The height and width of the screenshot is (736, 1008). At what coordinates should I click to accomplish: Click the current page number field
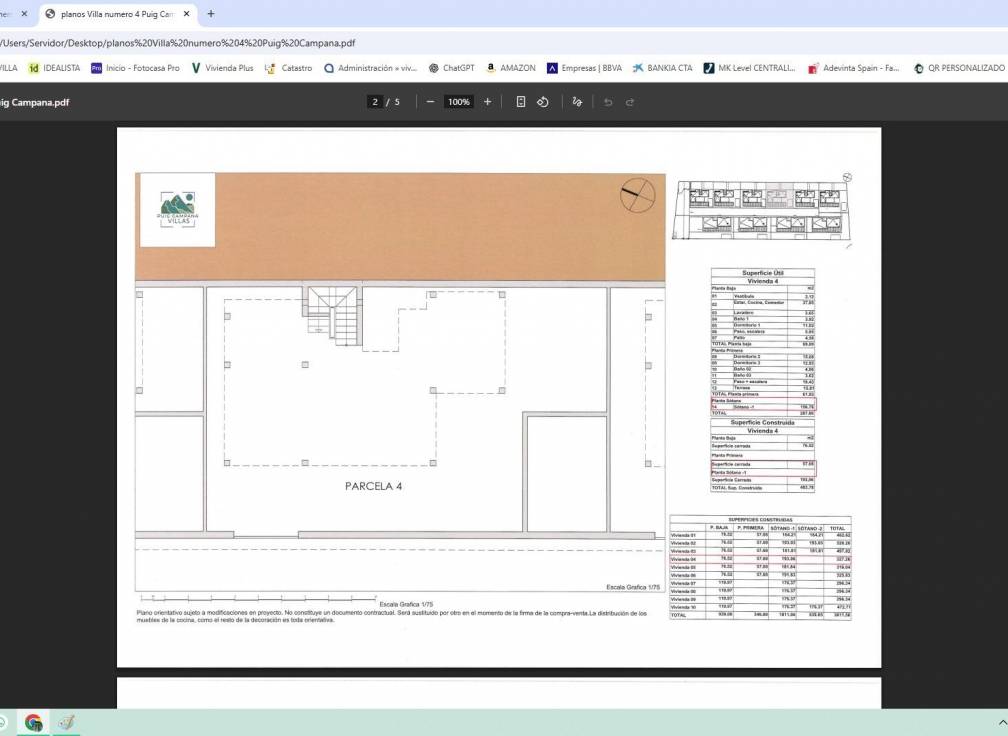tap(376, 102)
